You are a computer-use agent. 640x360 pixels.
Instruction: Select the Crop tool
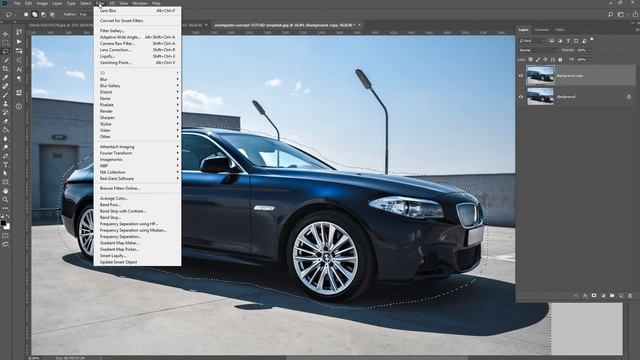click(x=5, y=69)
